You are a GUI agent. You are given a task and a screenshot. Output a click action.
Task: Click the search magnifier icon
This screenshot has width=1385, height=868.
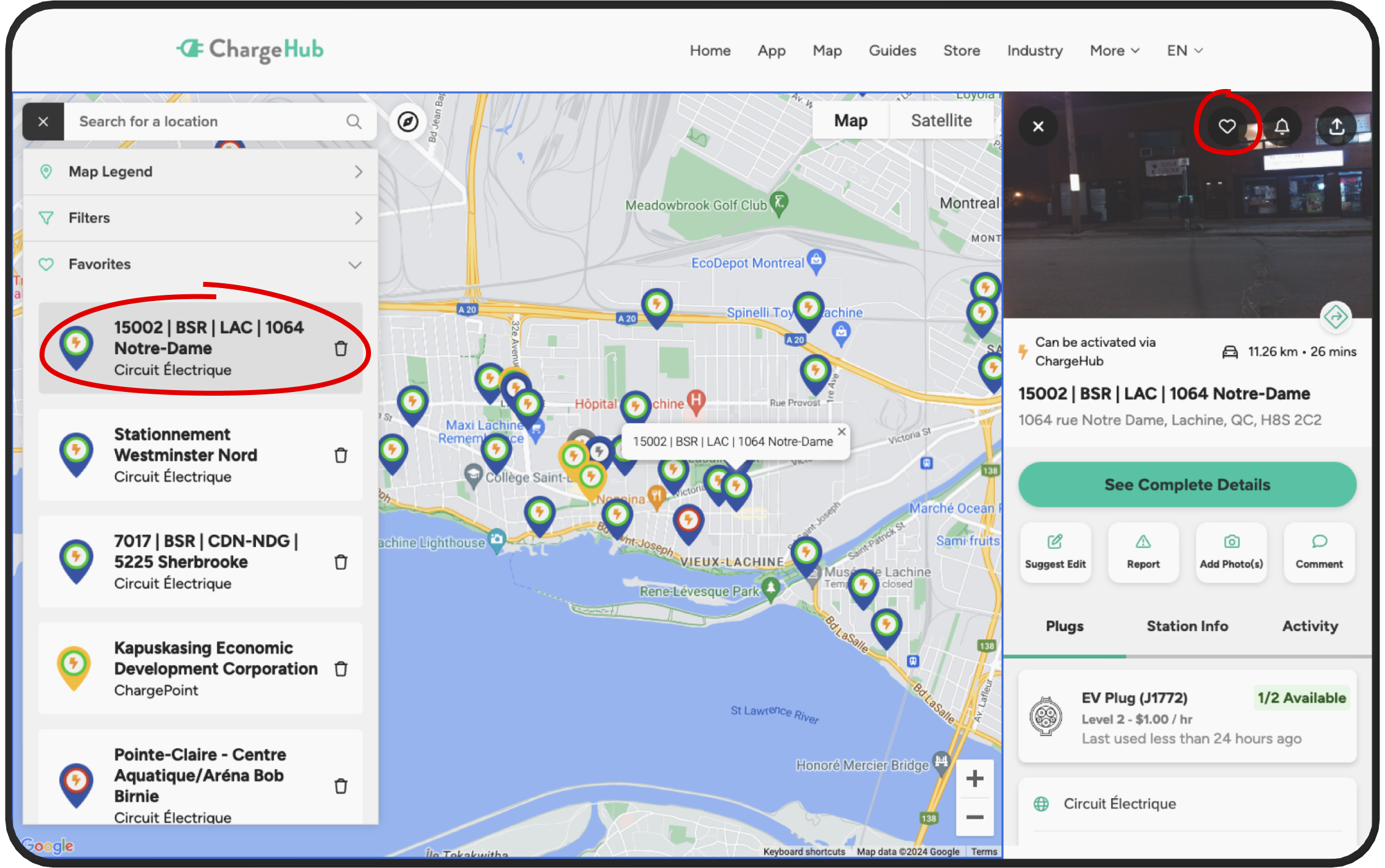pyautogui.click(x=354, y=121)
